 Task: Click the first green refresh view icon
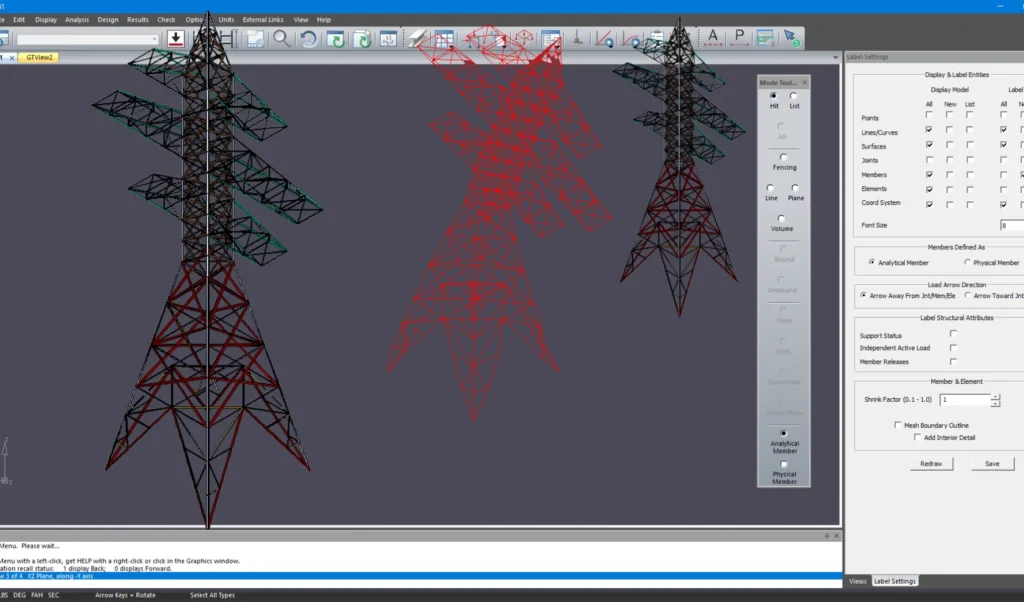pos(335,39)
